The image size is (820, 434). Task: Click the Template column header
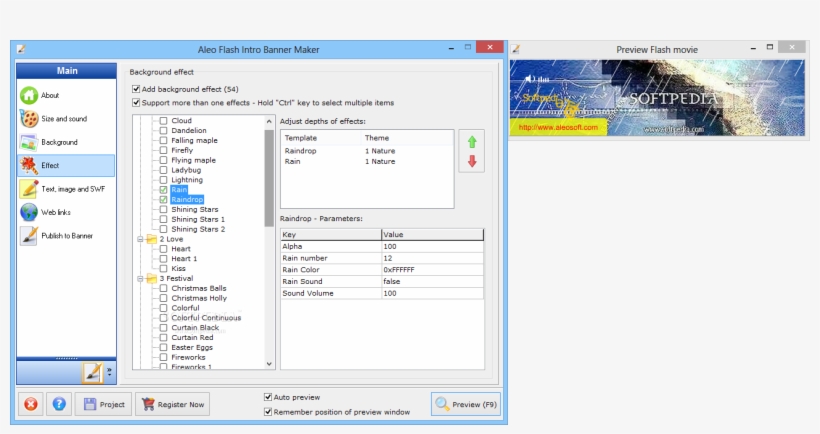pyautogui.click(x=321, y=138)
